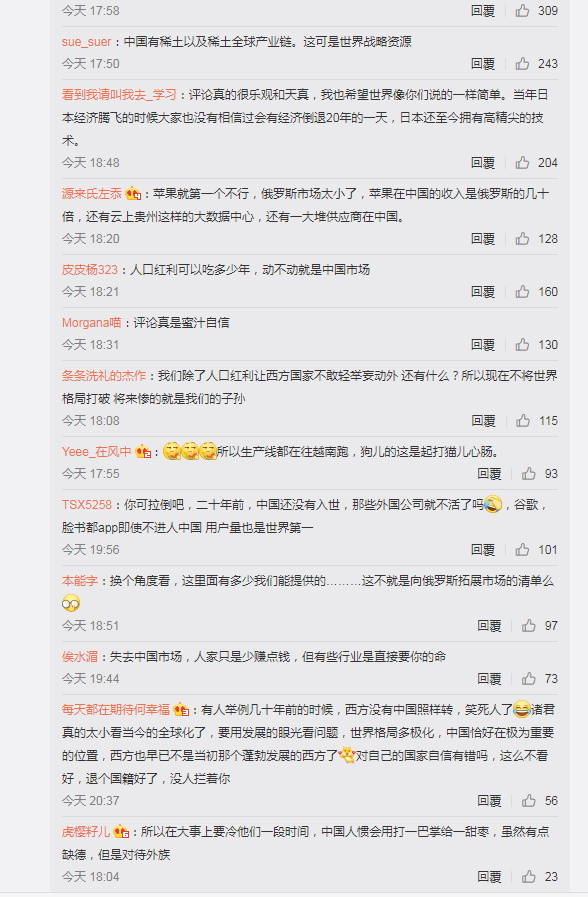Click 回复 on Morgana喵's comment
Screen dimensions: 588x897
coord(483,344)
